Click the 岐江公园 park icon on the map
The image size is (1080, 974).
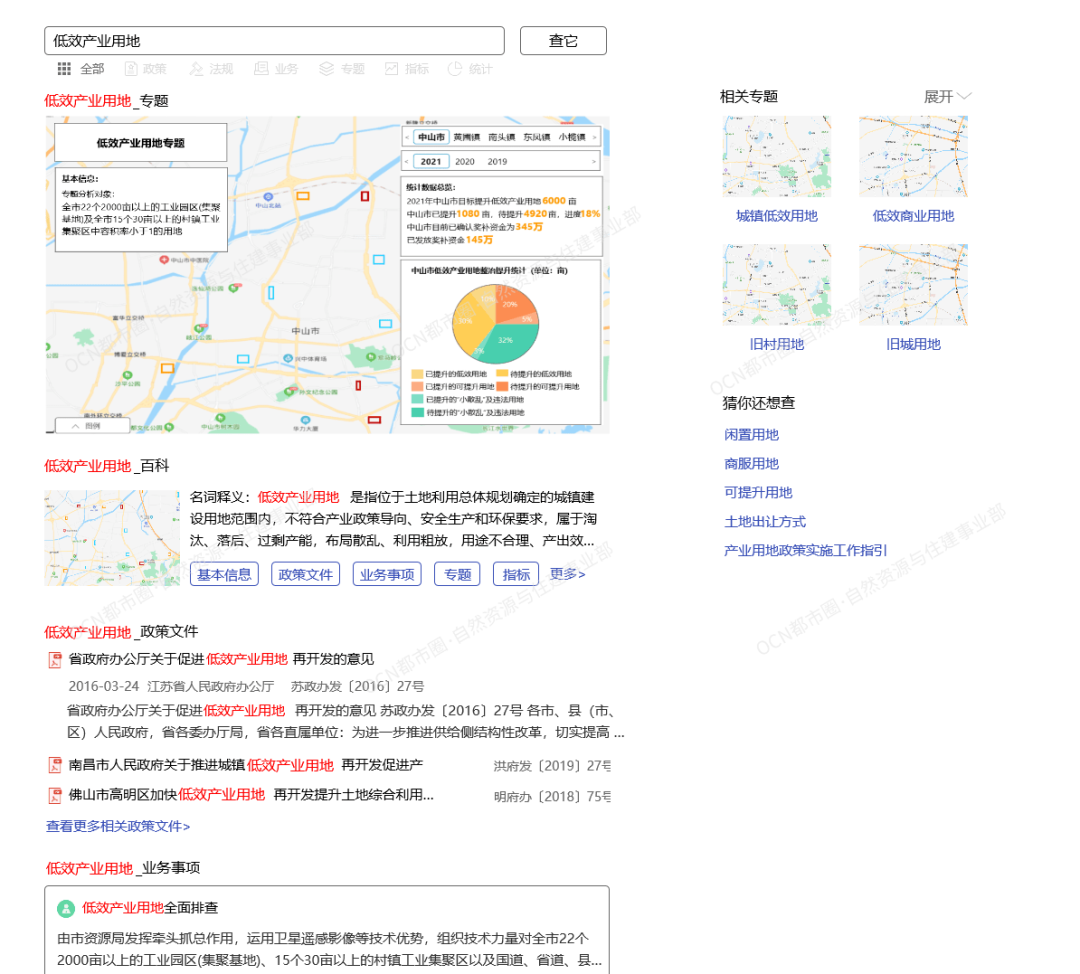click(200, 329)
